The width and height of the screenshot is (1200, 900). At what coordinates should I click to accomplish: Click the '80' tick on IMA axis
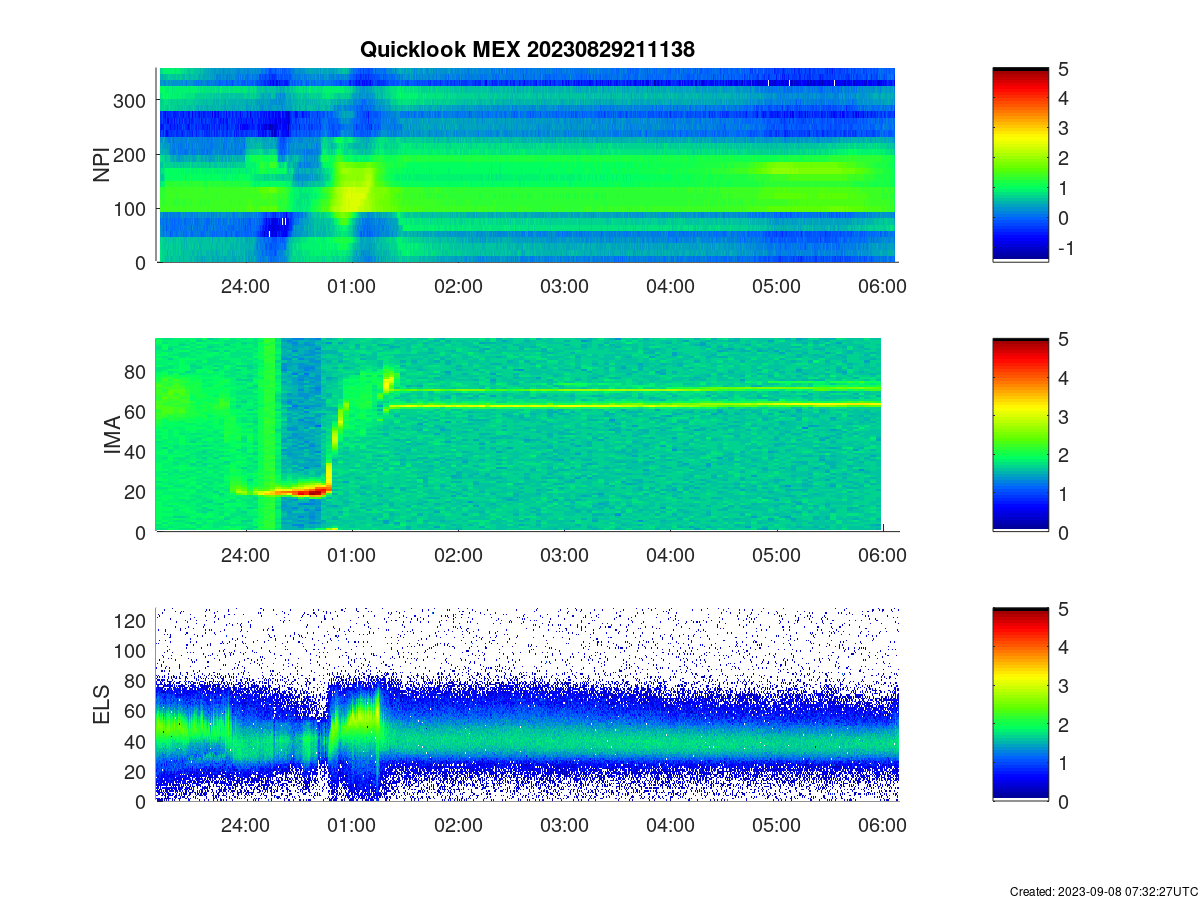pos(137,372)
